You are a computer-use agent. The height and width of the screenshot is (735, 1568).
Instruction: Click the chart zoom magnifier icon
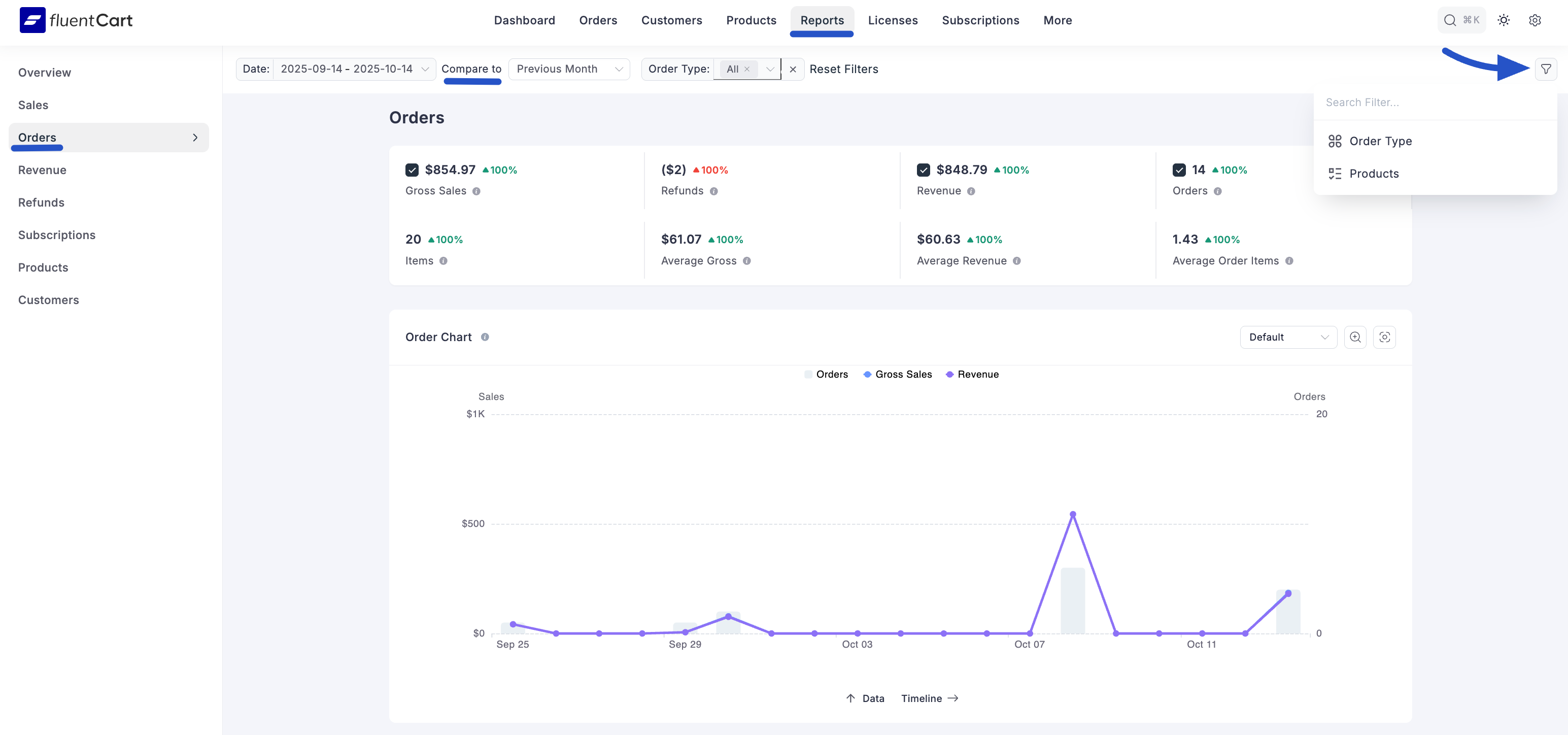click(1355, 338)
